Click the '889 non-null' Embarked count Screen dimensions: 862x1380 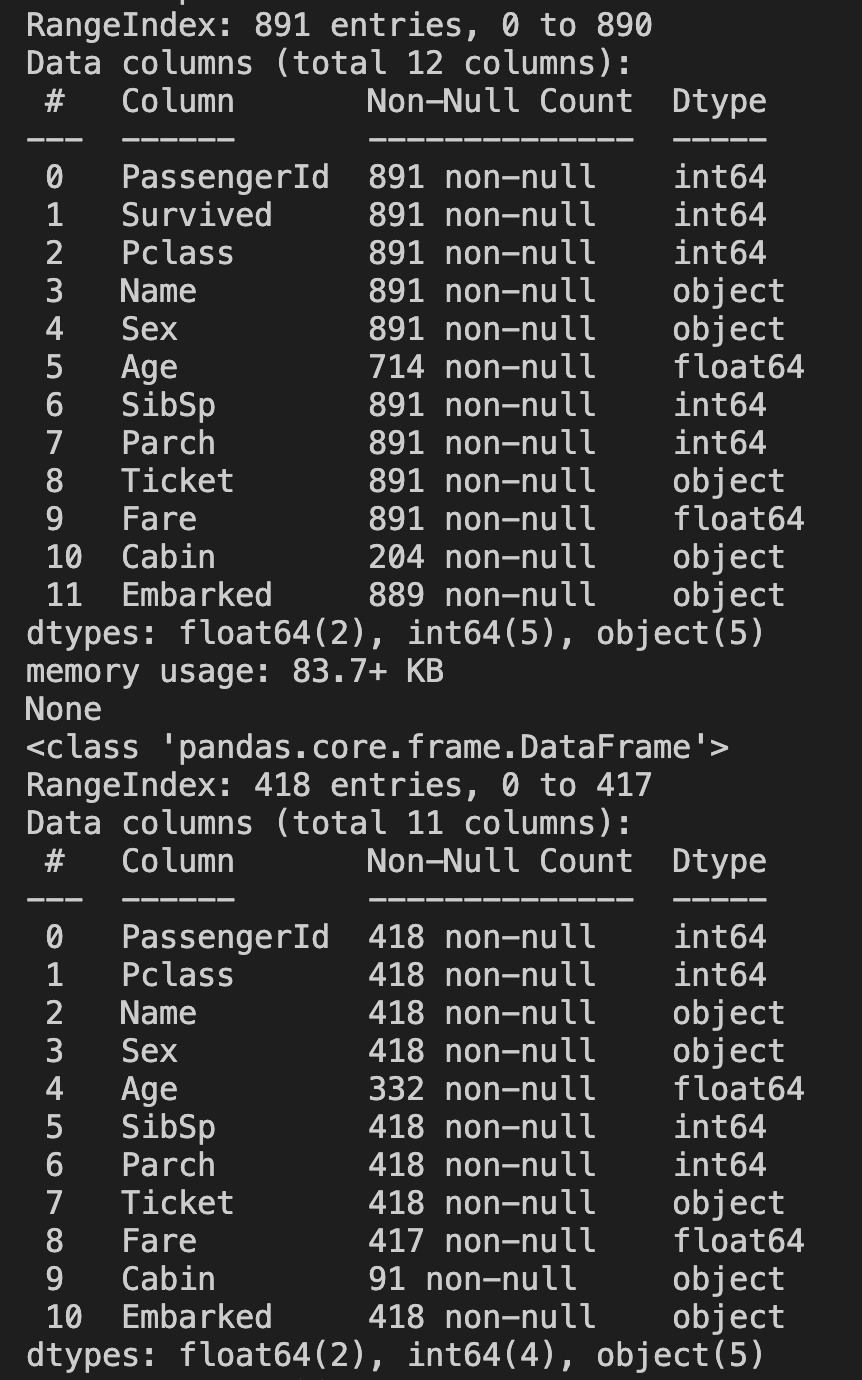[481, 595]
